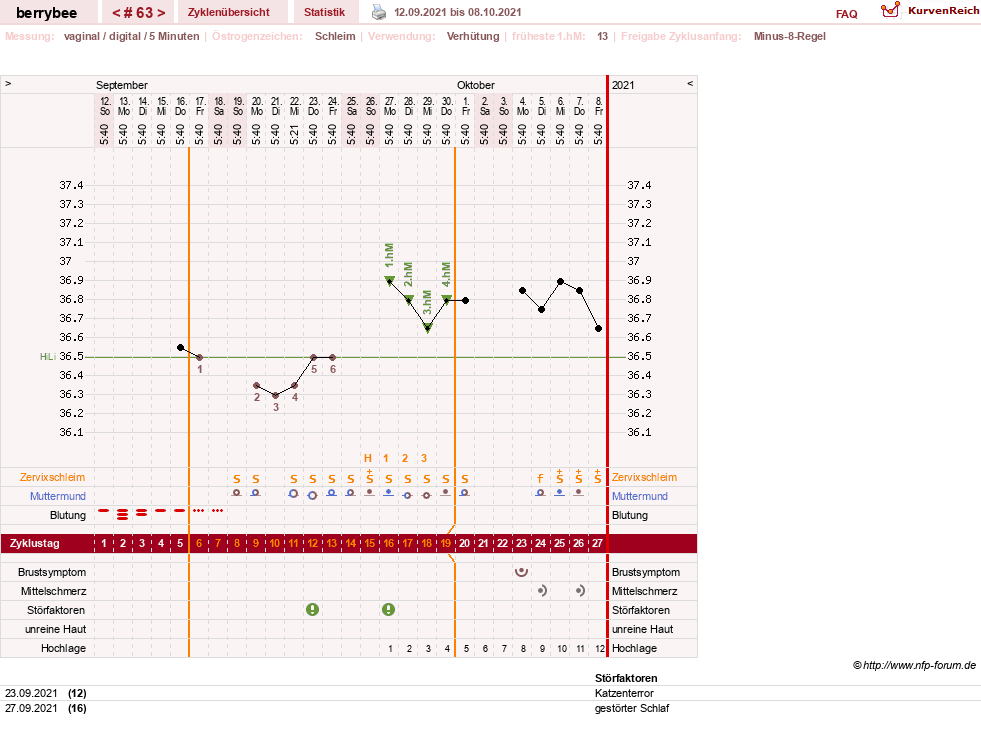Screen dimensions: 981x737
Task: Click the last temperature point on 8 October
Action: click(599, 328)
